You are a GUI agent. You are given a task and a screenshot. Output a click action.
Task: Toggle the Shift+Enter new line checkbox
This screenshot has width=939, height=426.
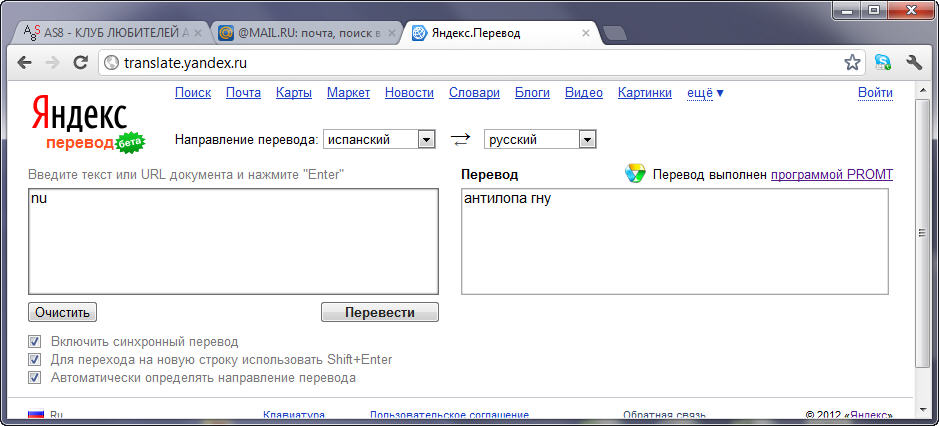35,359
